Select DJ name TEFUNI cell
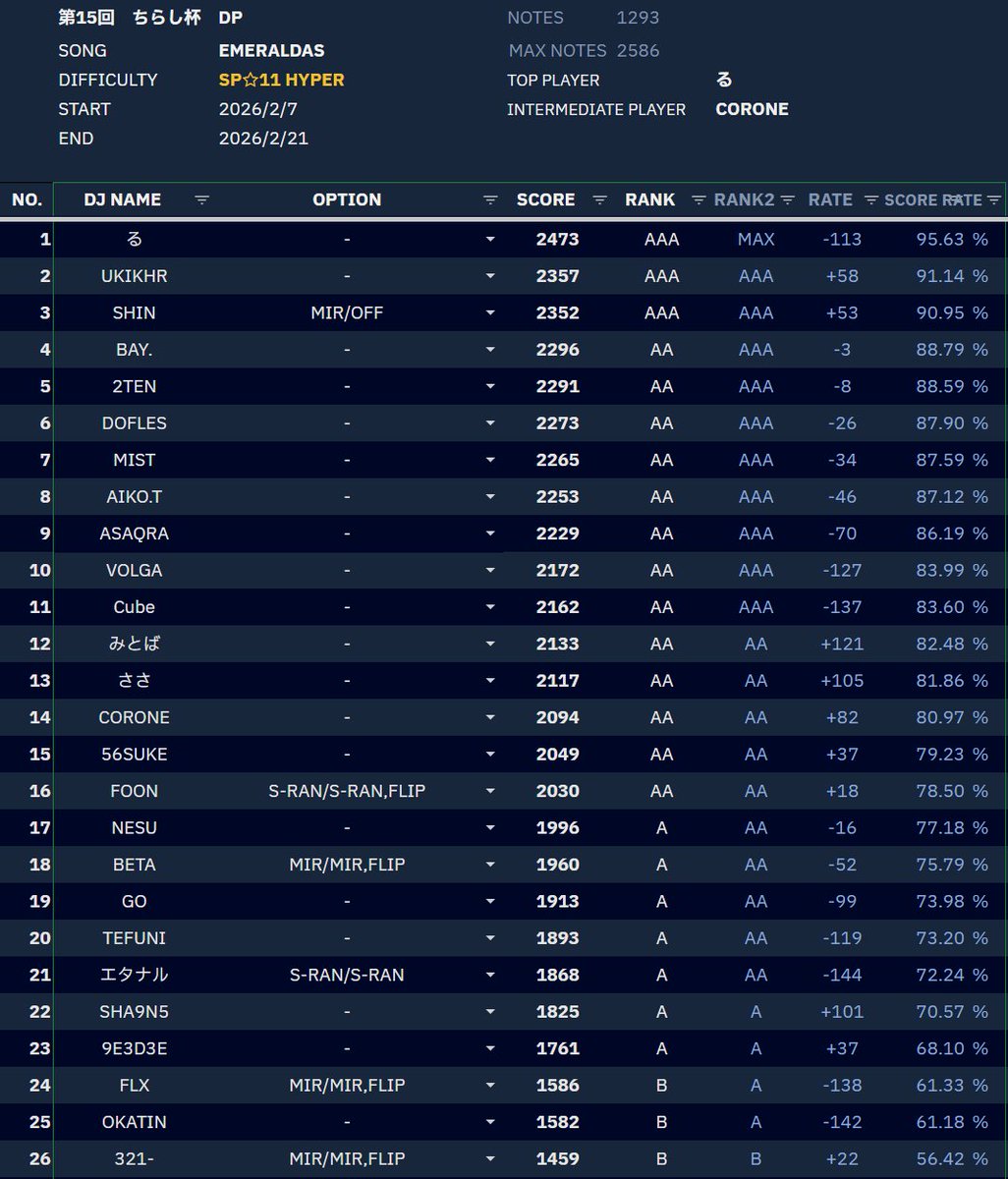Screen dimensions: 1008x1179 [x=135, y=938]
